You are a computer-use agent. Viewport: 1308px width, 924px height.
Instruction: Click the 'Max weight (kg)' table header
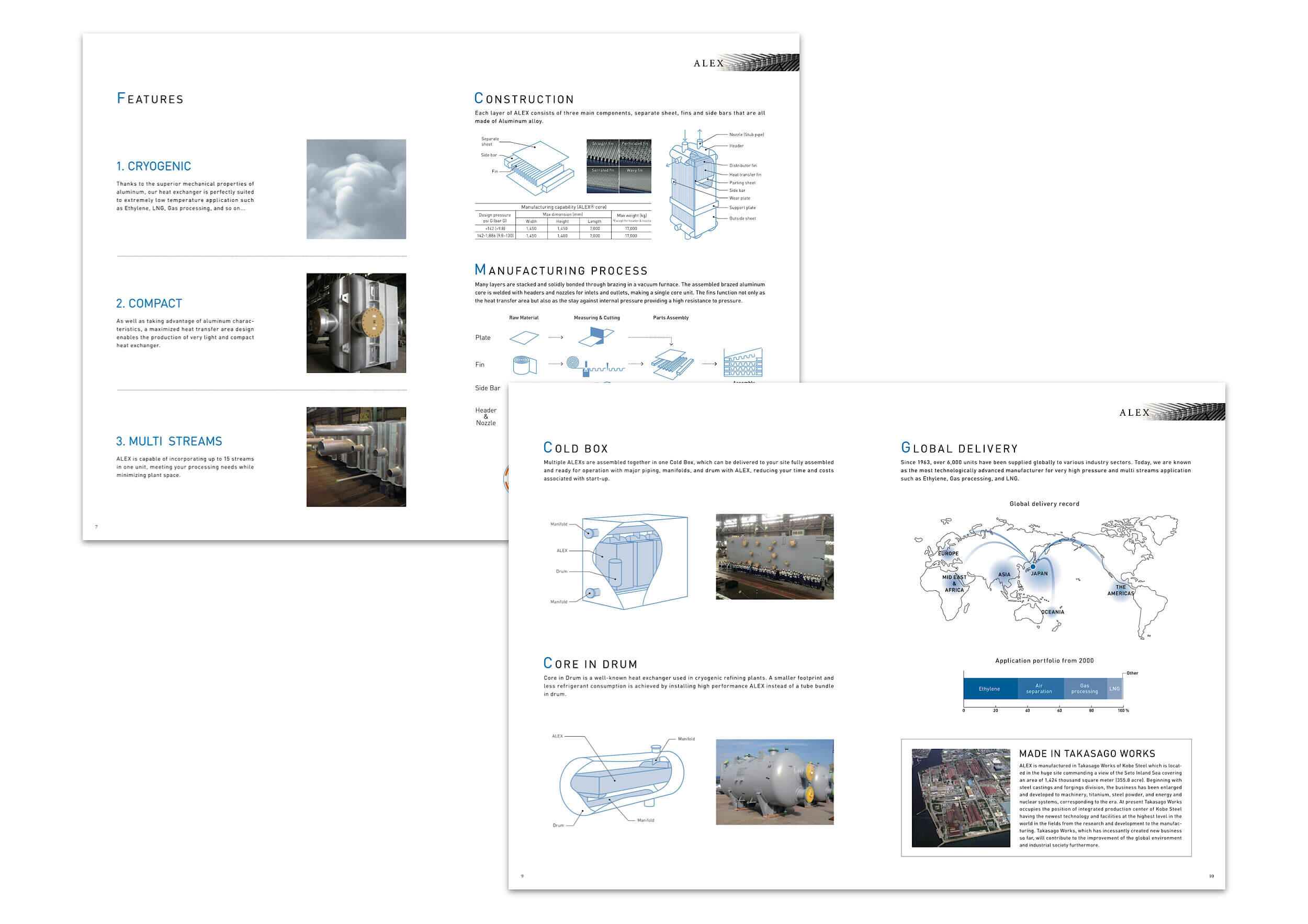(x=632, y=216)
